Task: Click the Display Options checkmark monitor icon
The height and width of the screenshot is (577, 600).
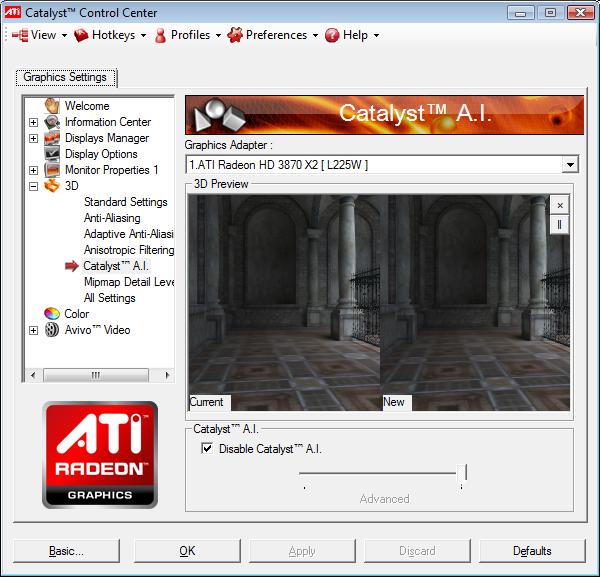Action: (52, 154)
